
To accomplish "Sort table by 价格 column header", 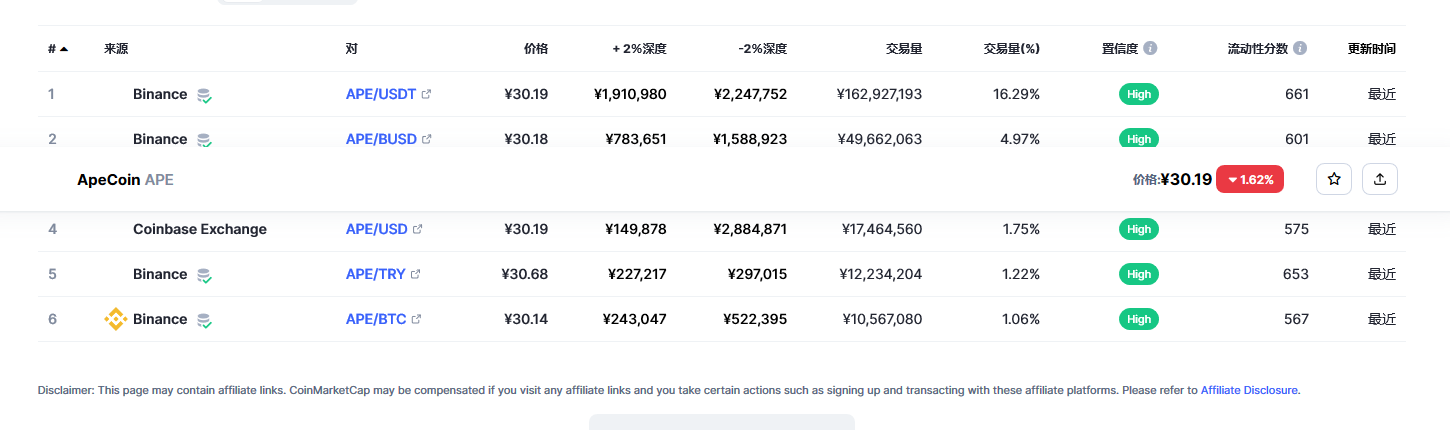I will pos(536,48).
